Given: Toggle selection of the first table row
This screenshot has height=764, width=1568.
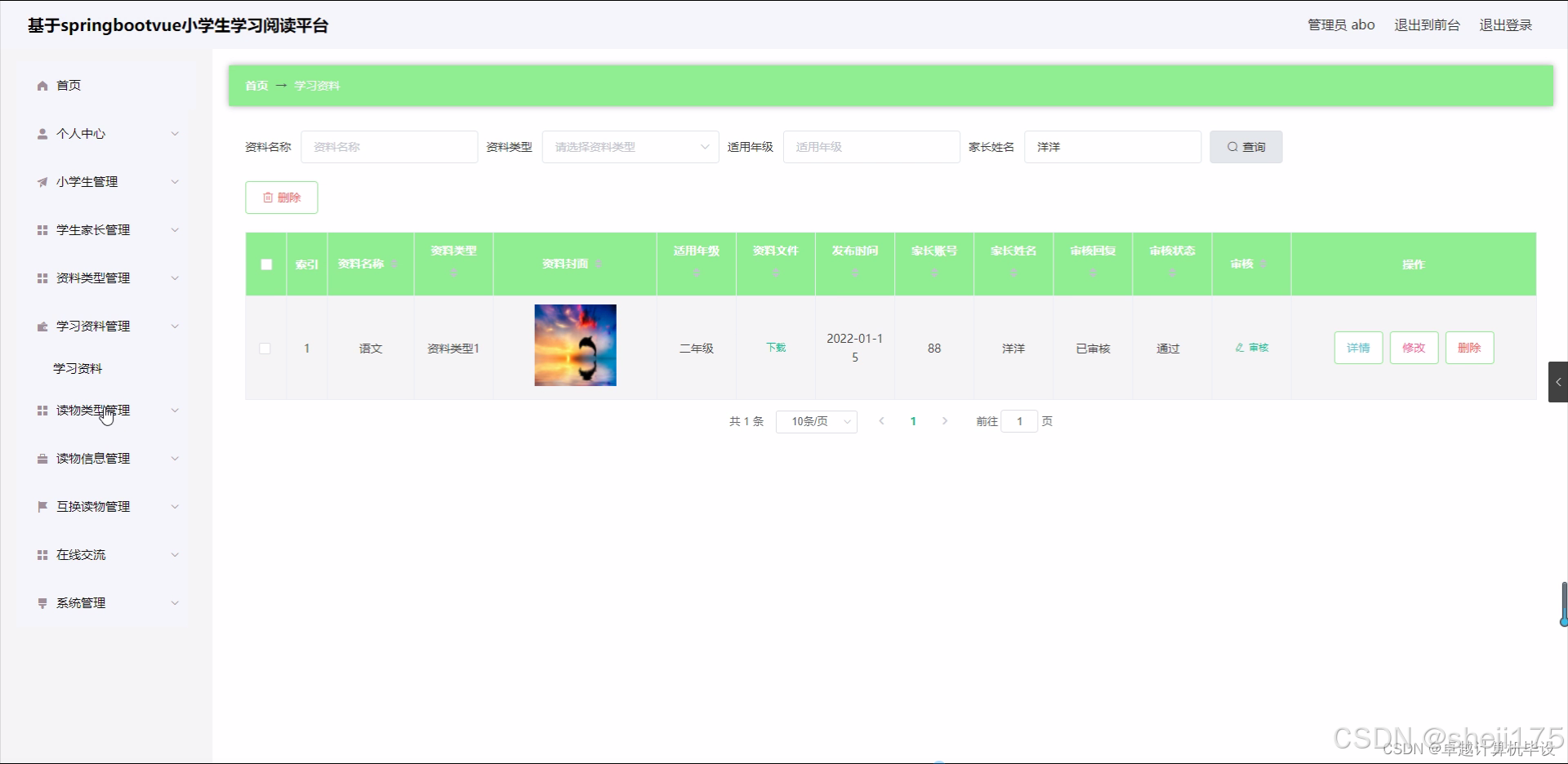Looking at the screenshot, I should pyautogui.click(x=265, y=348).
